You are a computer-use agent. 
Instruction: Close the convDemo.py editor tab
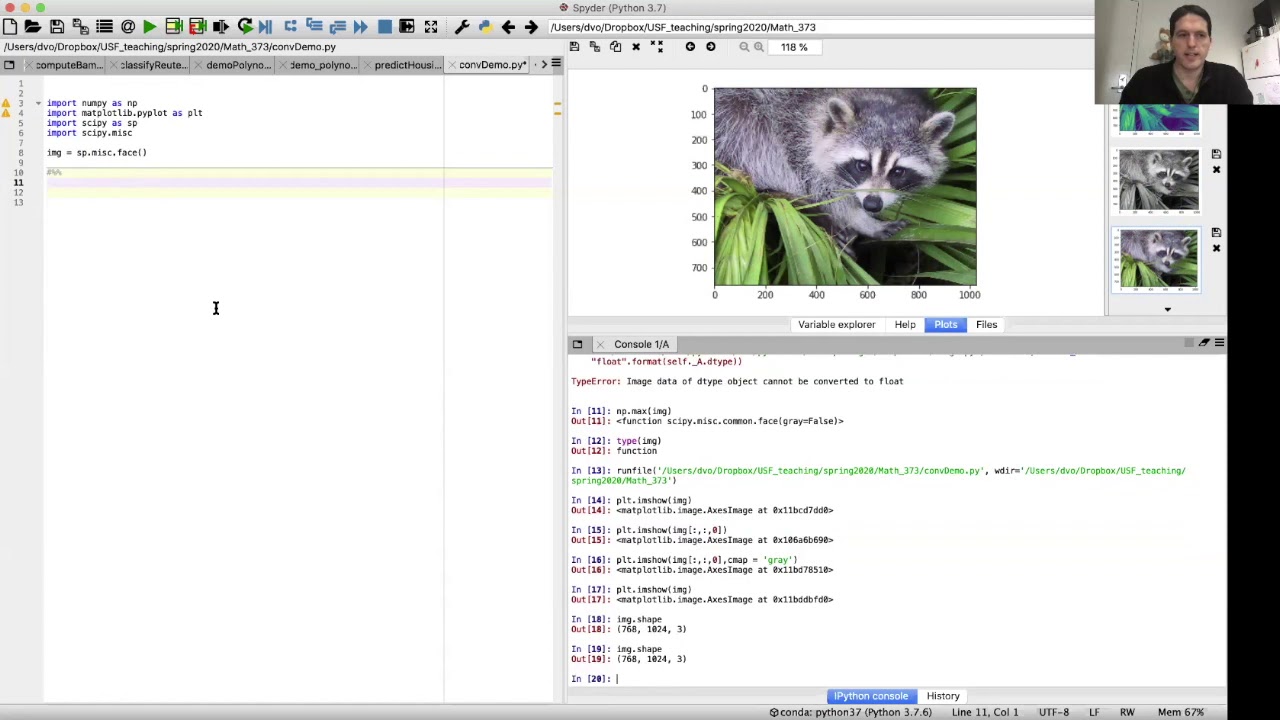point(451,65)
